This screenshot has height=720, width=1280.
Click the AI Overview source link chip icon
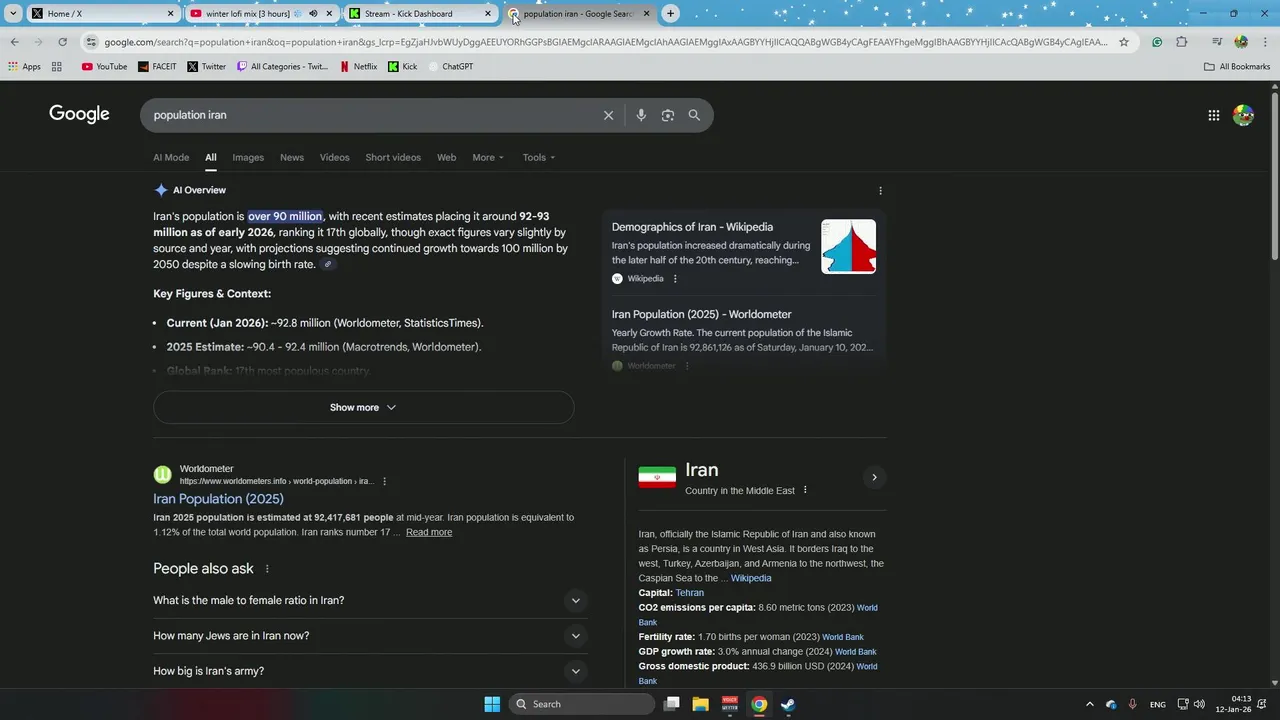tap(328, 265)
